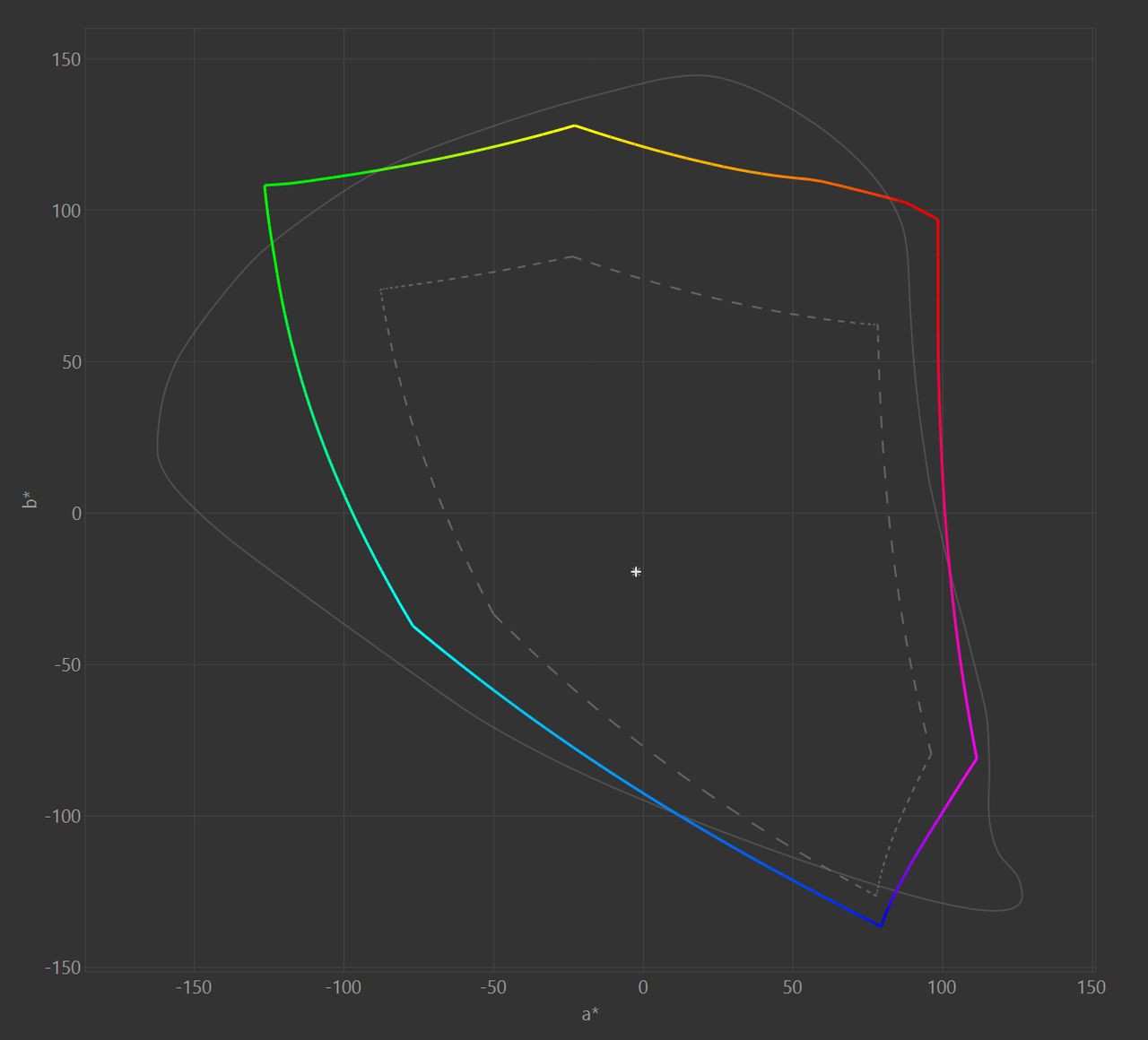Click the bottom vertex of dashed gamut outline
Screen dimensions: 1148x1040
click(875, 895)
